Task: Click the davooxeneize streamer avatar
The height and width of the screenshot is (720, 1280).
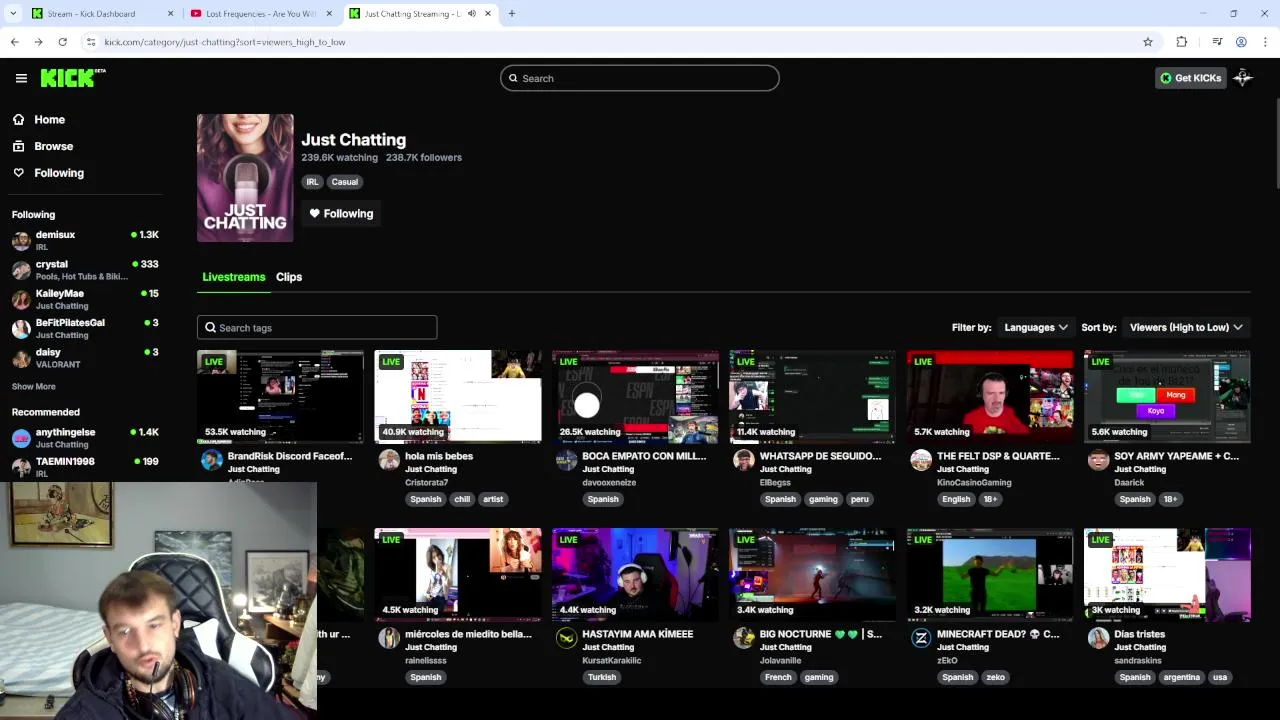Action: click(x=567, y=460)
